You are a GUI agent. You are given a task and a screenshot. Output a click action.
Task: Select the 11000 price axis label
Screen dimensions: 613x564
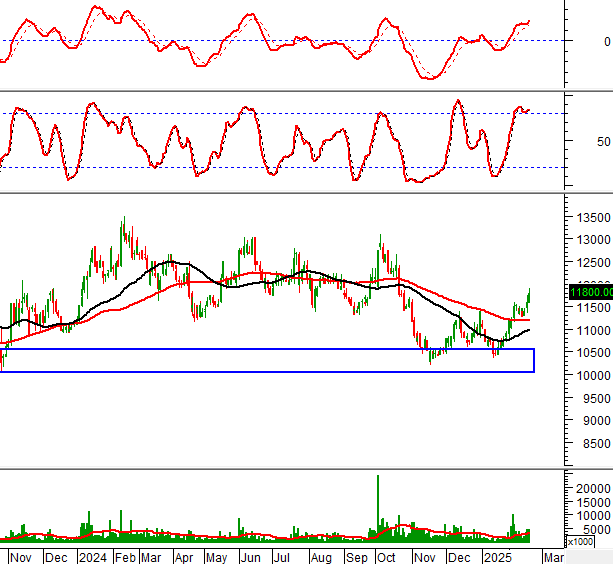593,331
